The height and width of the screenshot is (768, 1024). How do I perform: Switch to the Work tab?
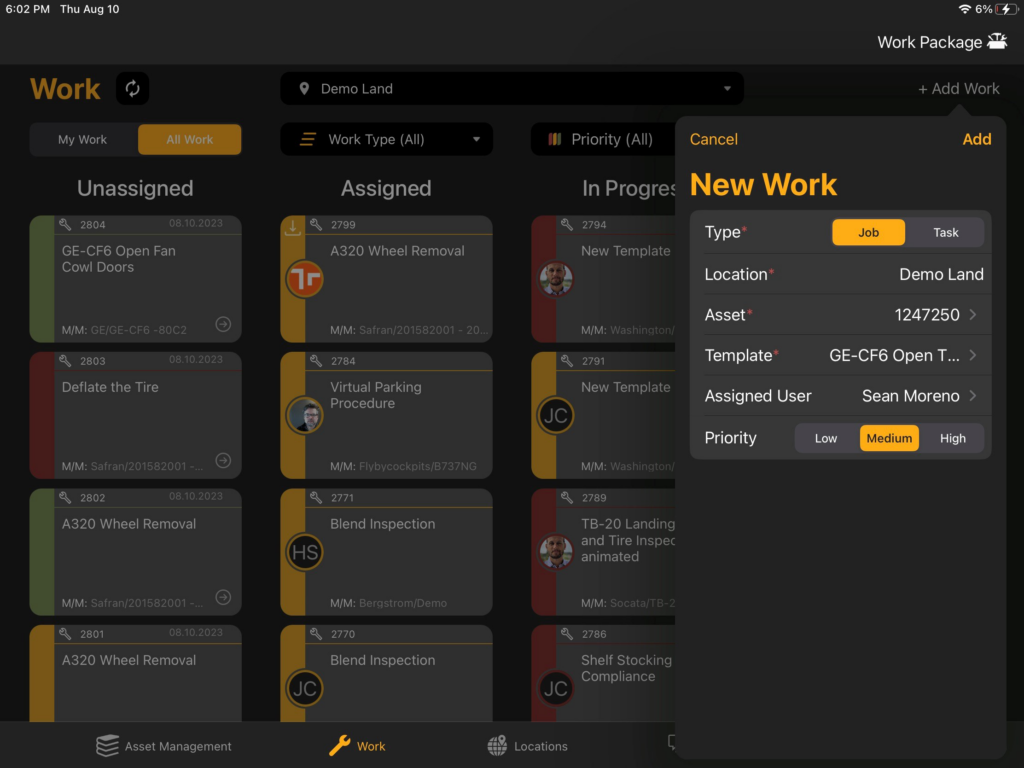coord(357,745)
